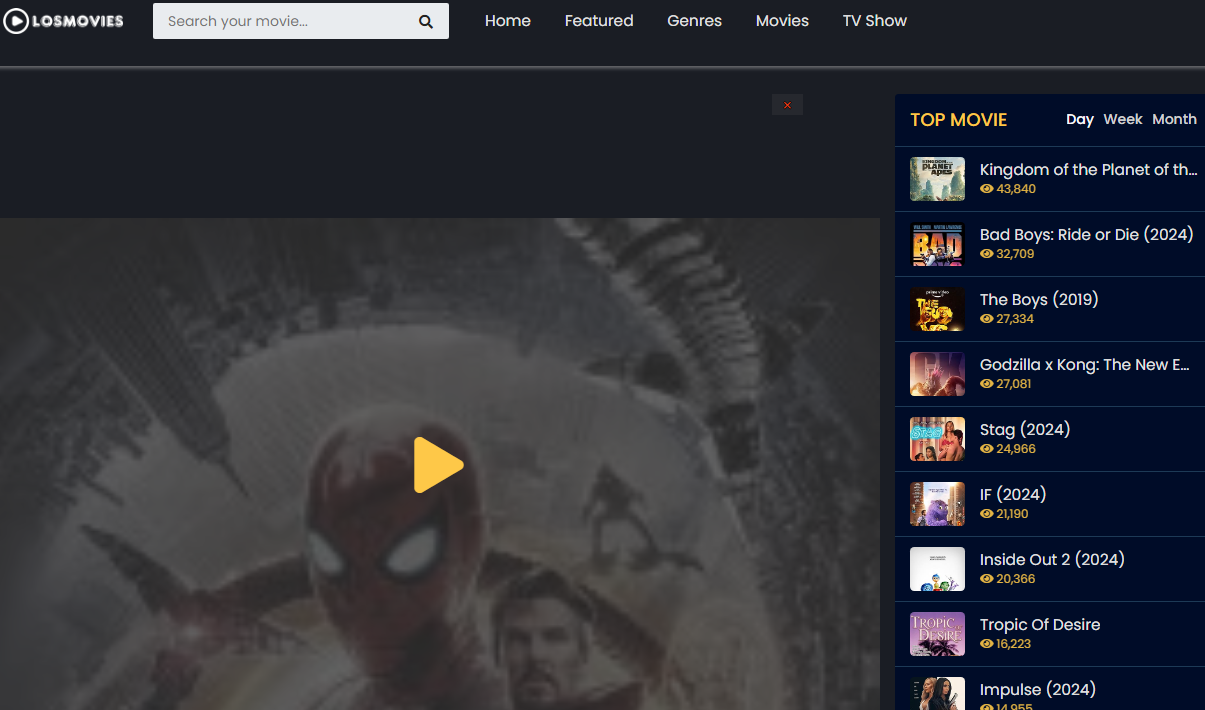Open the TV Show menu item

pos(875,20)
